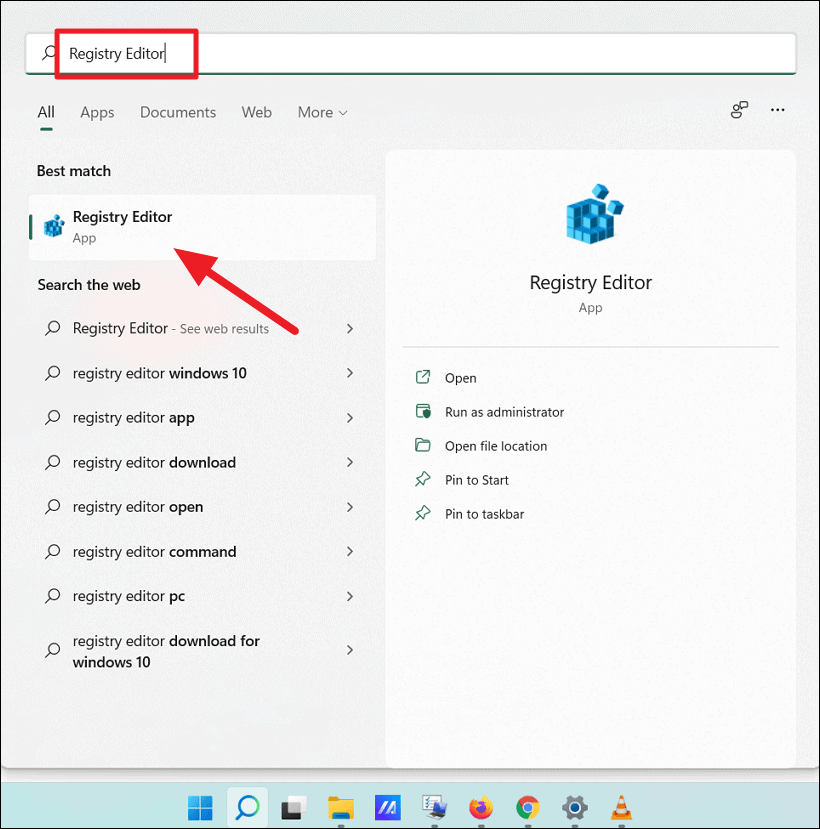Click the large Registry Editor icon in preview
This screenshot has width=820, height=829.
[594, 214]
